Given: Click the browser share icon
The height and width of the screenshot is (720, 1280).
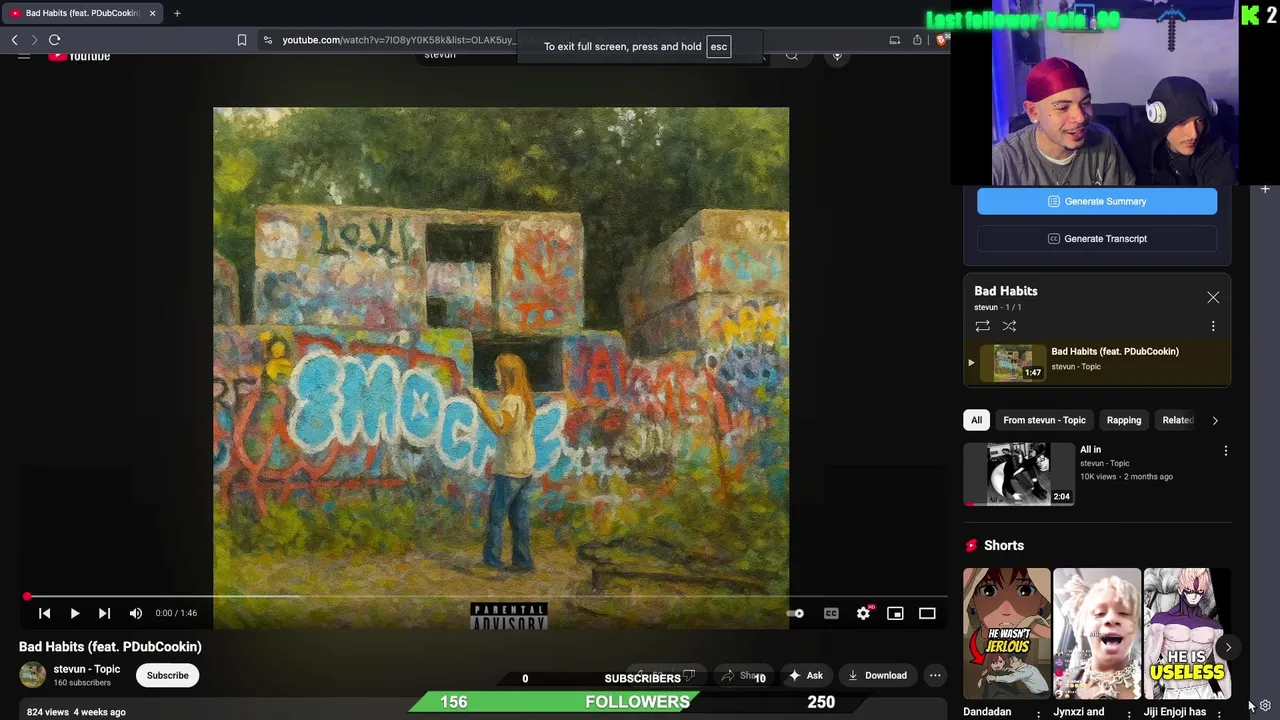Looking at the screenshot, I should 917,40.
